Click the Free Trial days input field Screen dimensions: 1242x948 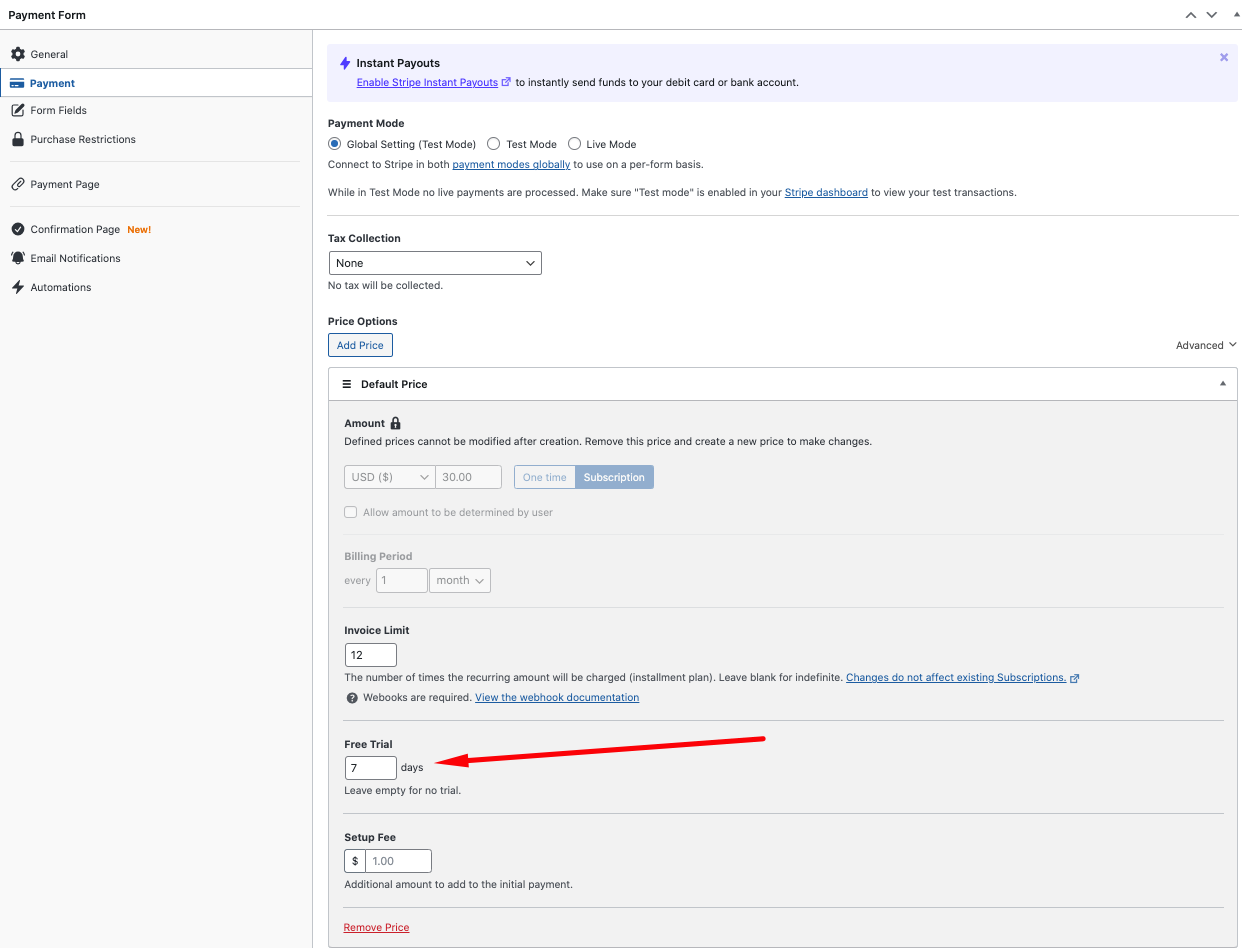(370, 768)
